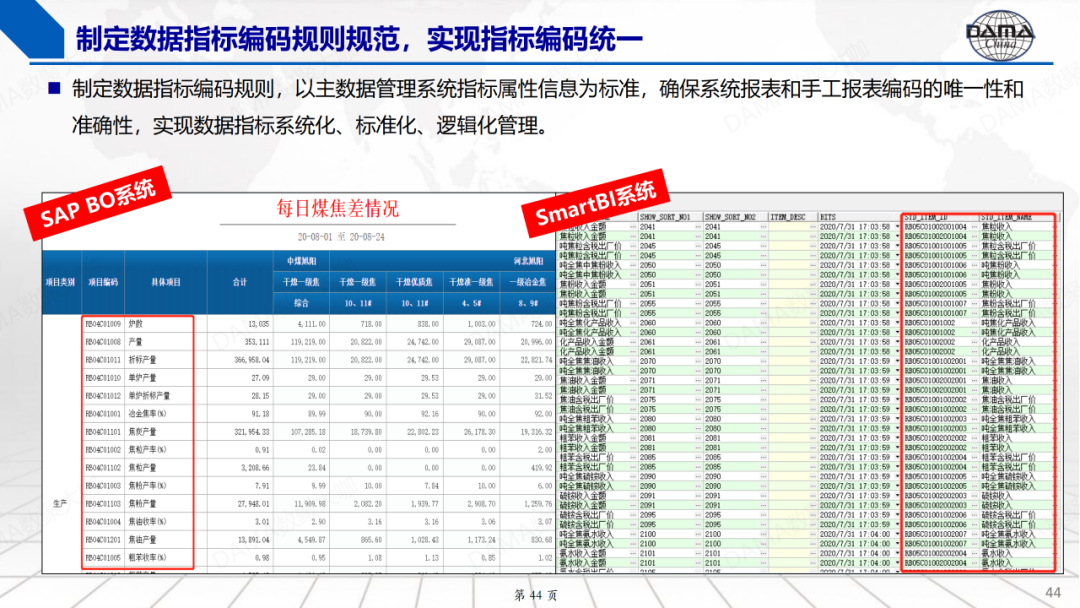
Task: Select code cell RB04C01008
Action: click(x=103, y=342)
